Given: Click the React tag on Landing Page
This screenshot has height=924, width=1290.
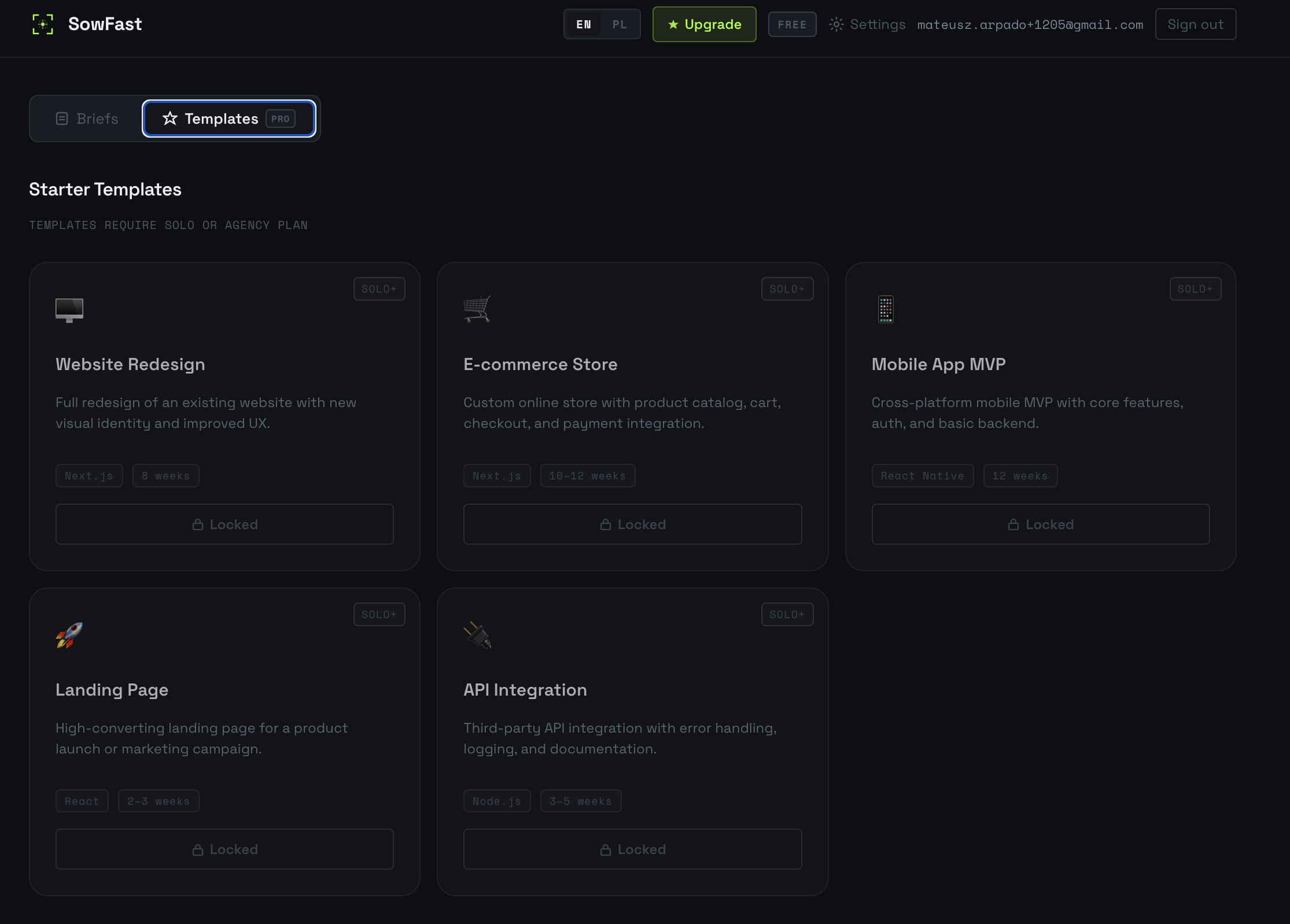Looking at the screenshot, I should 82,801.
